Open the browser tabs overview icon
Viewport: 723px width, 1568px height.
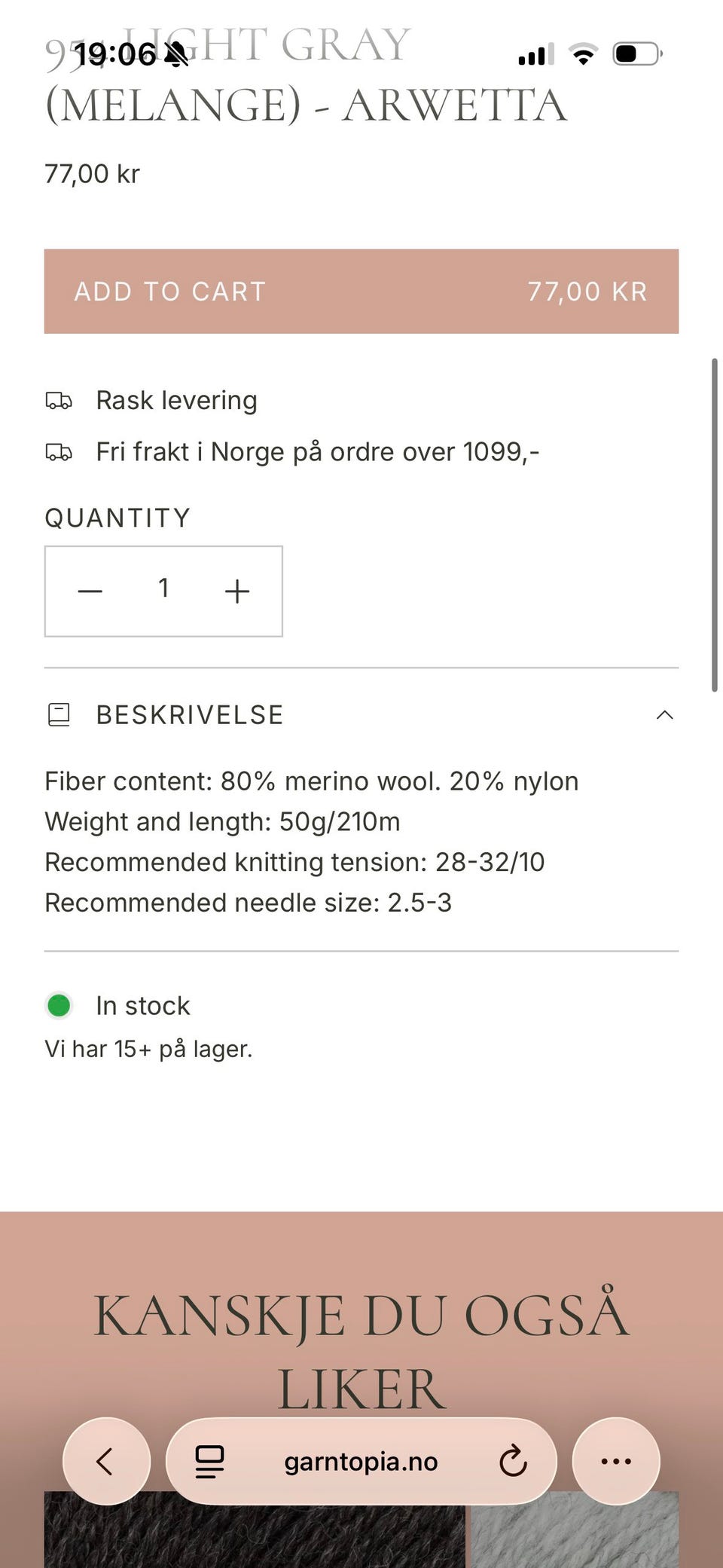click(x=209, y=1461)
